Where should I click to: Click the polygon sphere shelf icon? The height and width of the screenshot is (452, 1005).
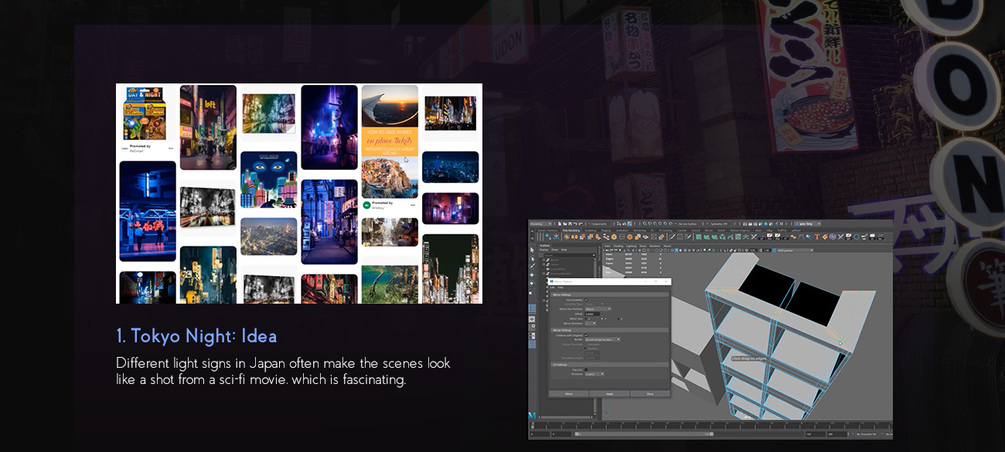(567, 237)
